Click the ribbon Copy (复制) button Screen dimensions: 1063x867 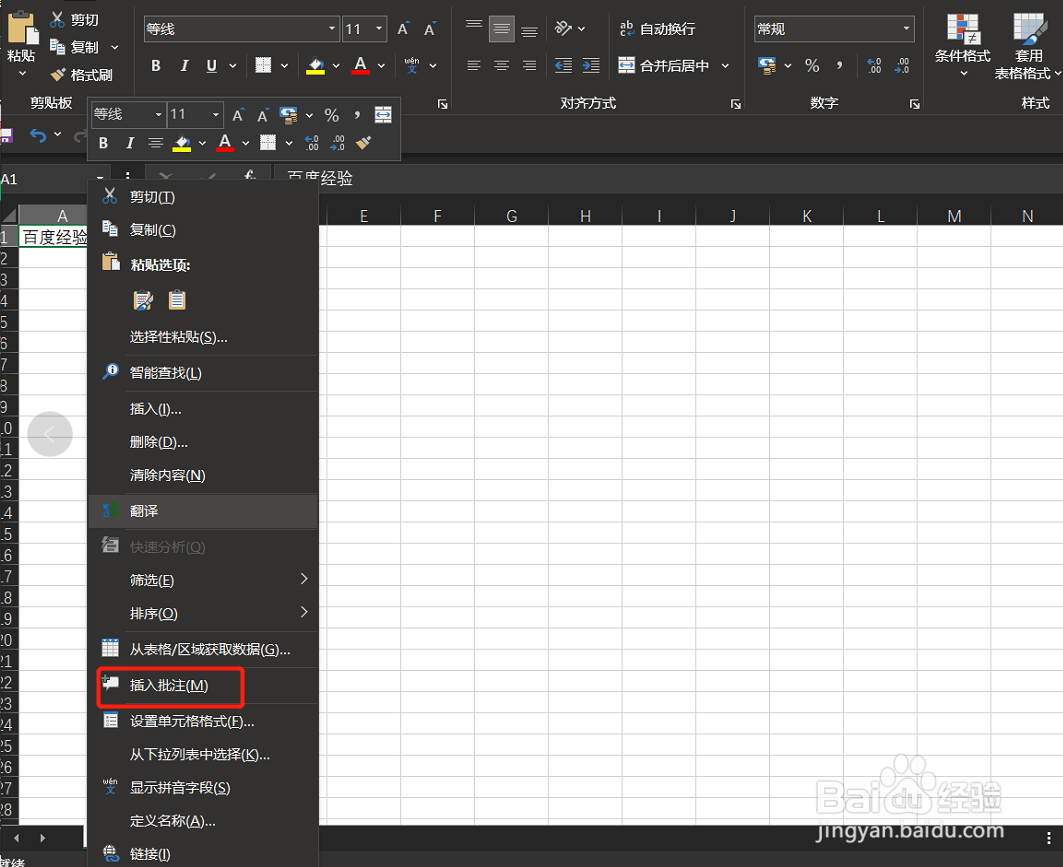click(x=75, y=47)
